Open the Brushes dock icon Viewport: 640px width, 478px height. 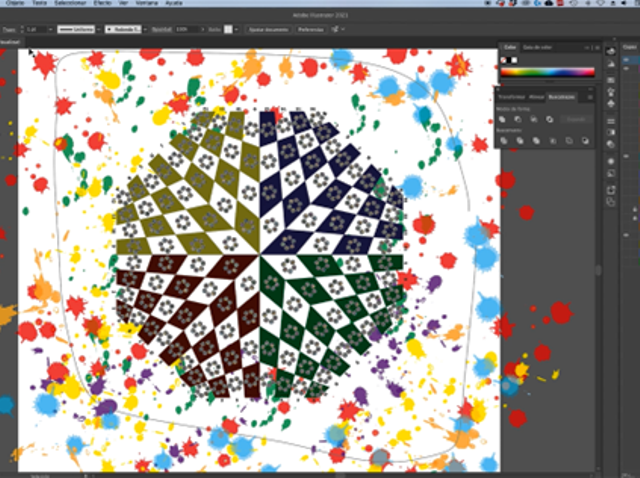(x=611, y=92)
